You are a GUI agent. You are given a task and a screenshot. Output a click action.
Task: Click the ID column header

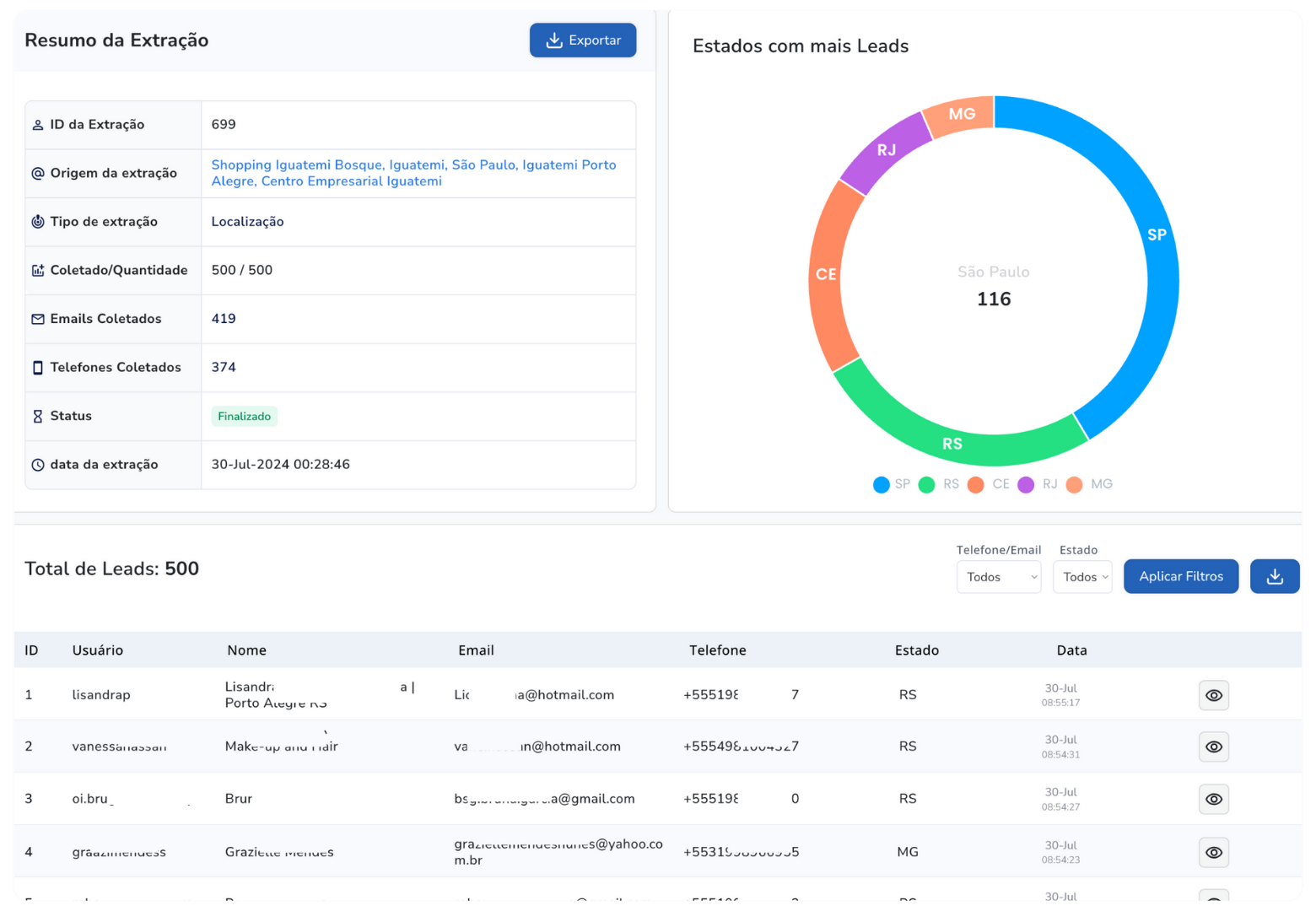(31, 650)
